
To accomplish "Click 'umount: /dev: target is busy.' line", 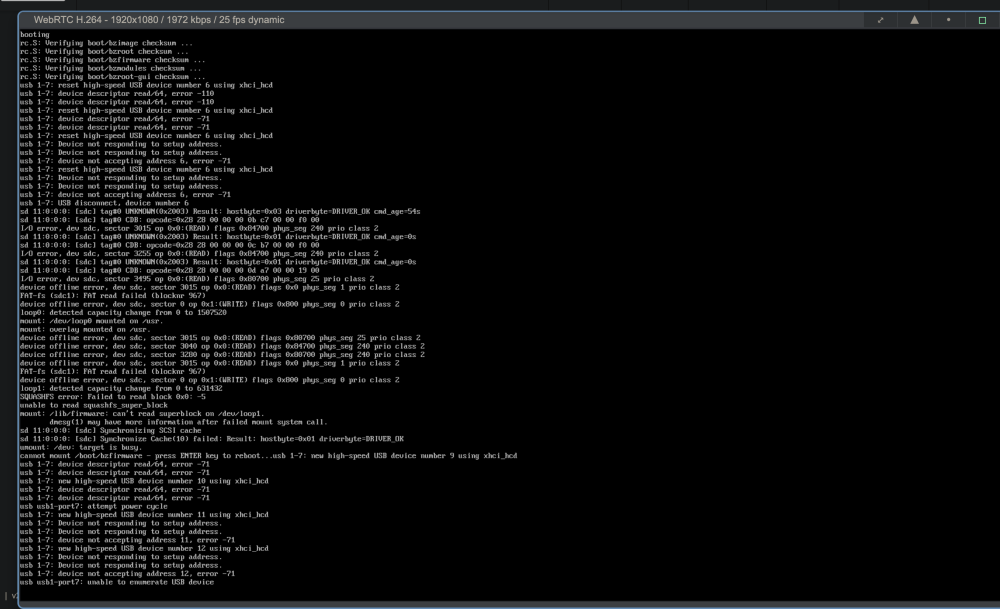I will pos(80,447).
